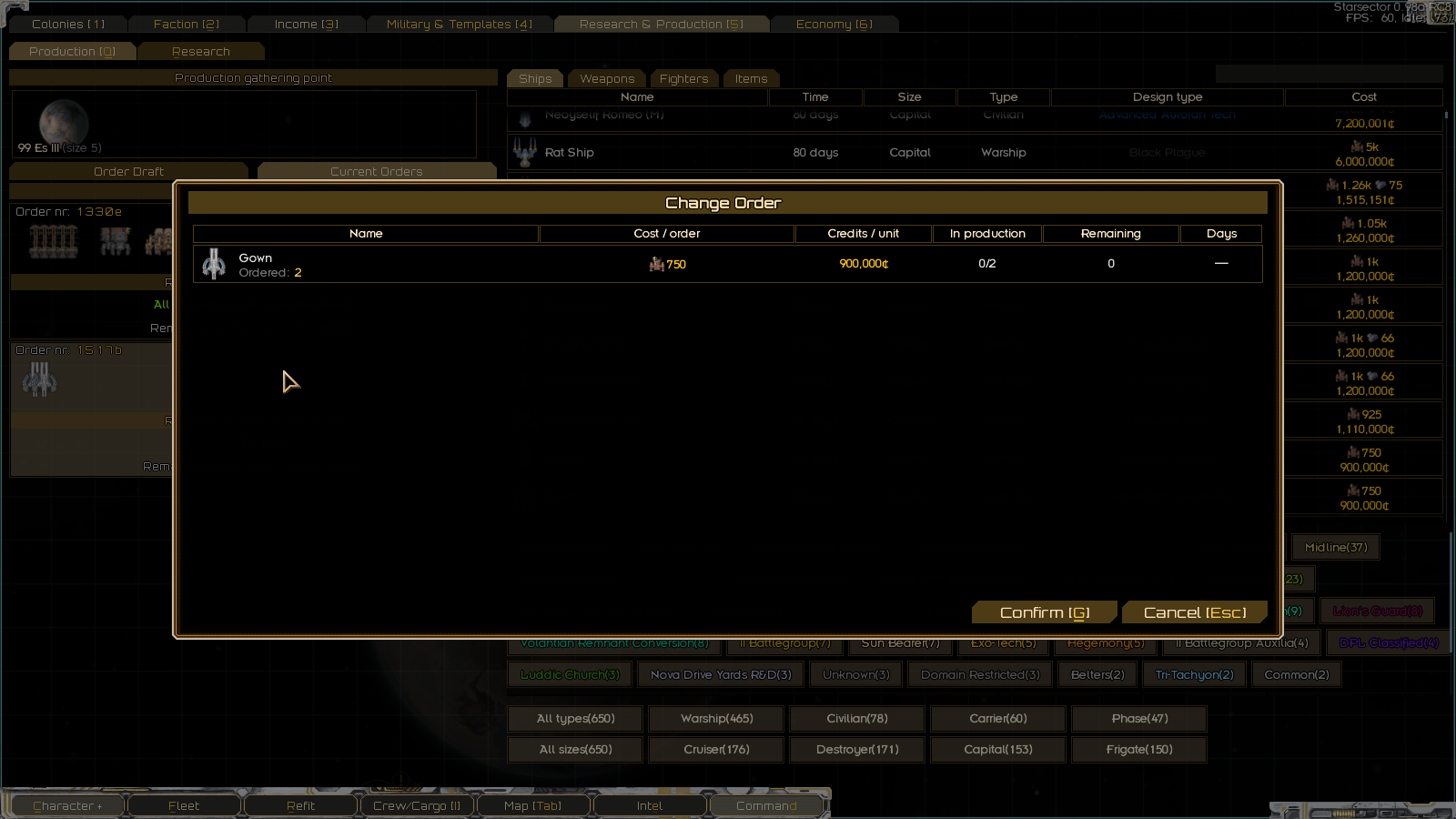The height and width of the screenshot is (819, 1456).
Task: Toggle the Luddic Church(3) design filter
Action: click(570, 675)
